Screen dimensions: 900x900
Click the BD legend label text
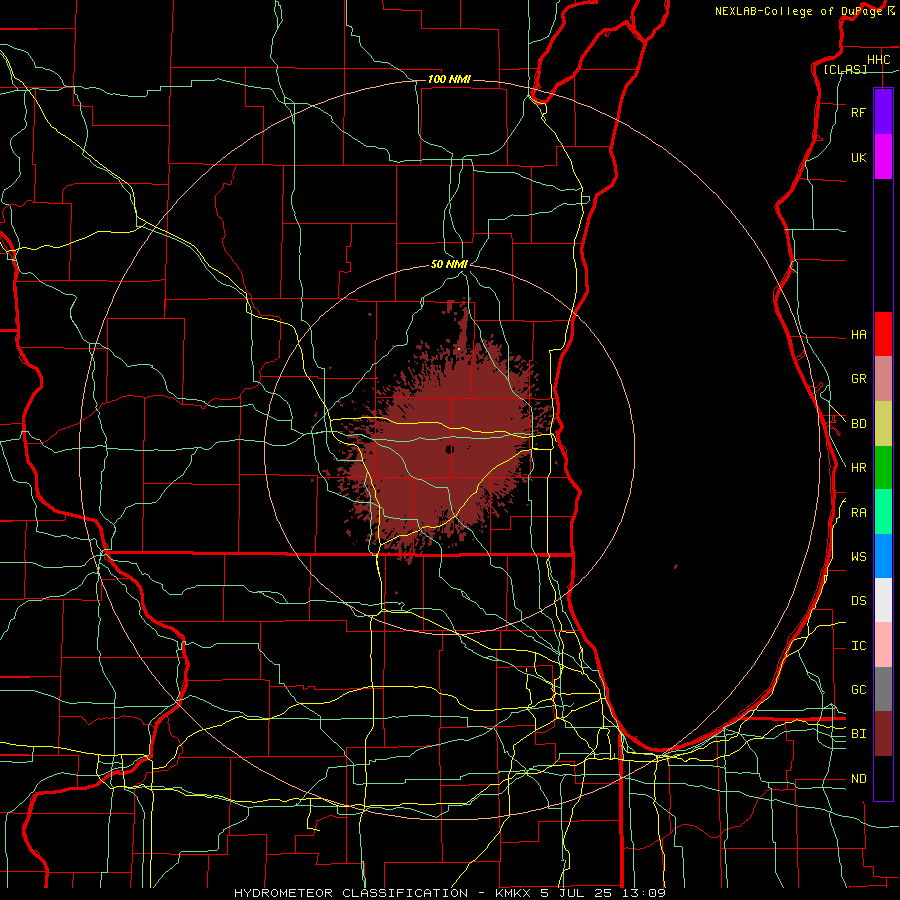tap(858, 424)
